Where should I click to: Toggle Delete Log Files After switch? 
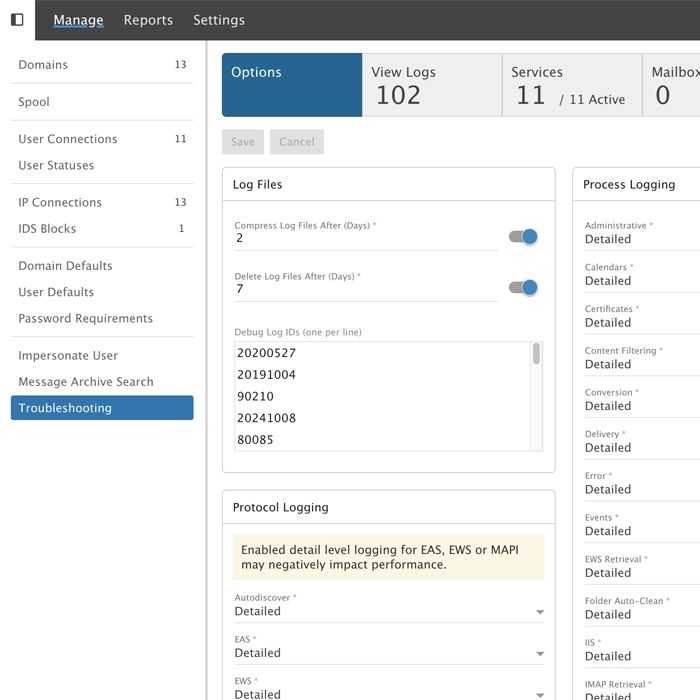[523, 288]
